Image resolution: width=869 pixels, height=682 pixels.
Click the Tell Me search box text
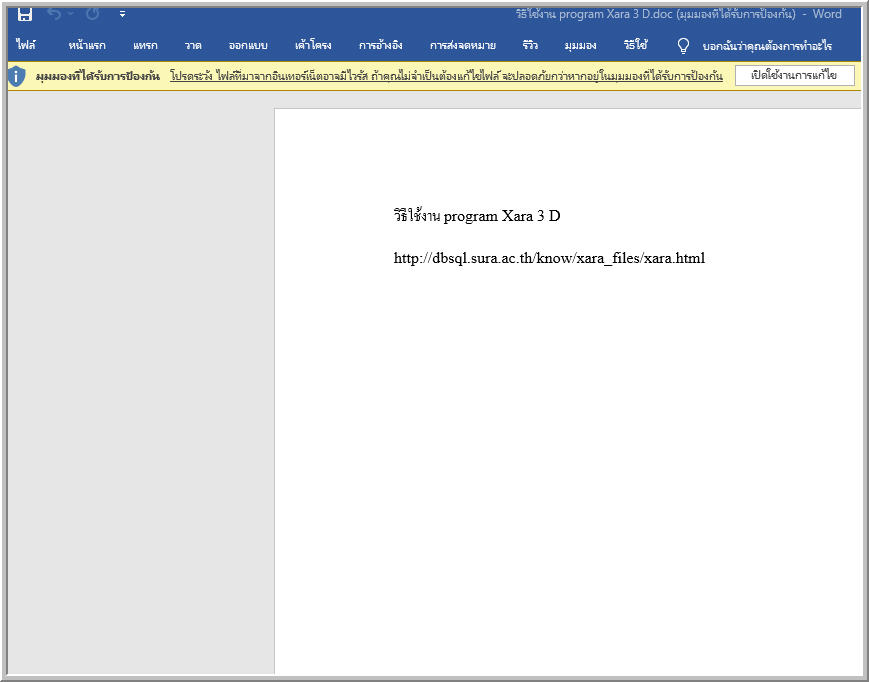(x=767, y=46)
